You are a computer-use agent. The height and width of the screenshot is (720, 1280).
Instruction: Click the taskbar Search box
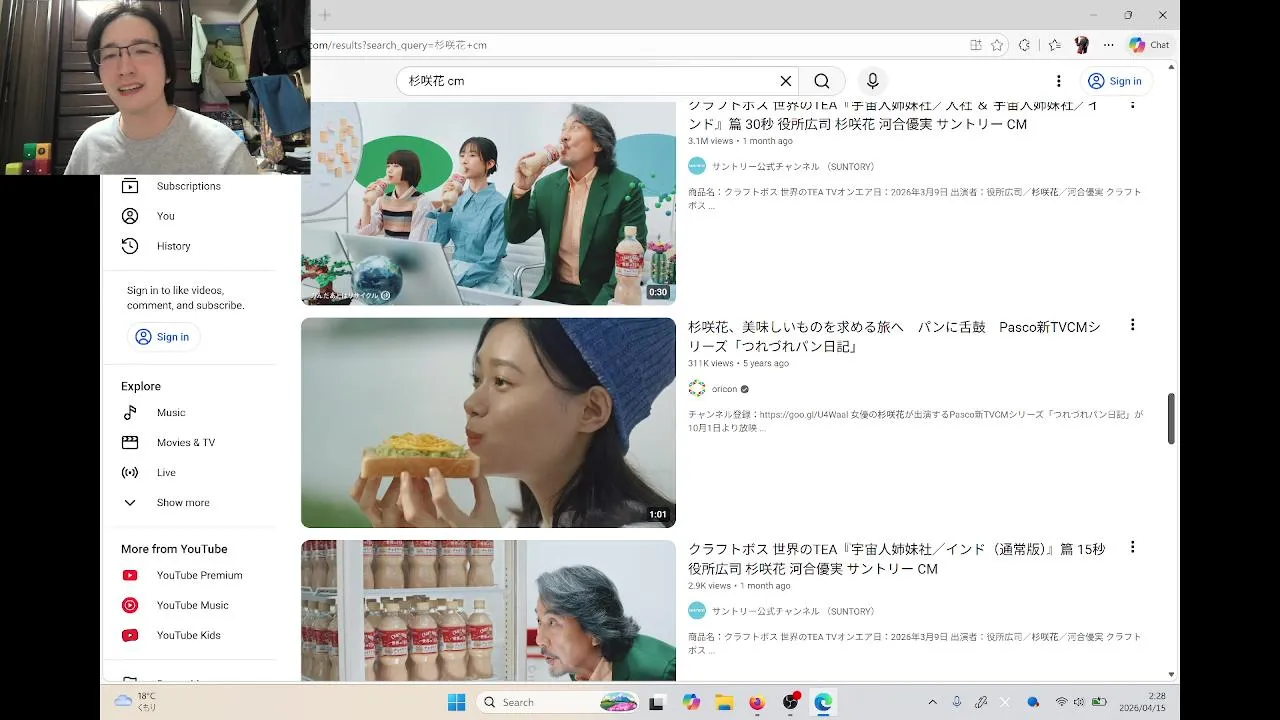point(559,702)
